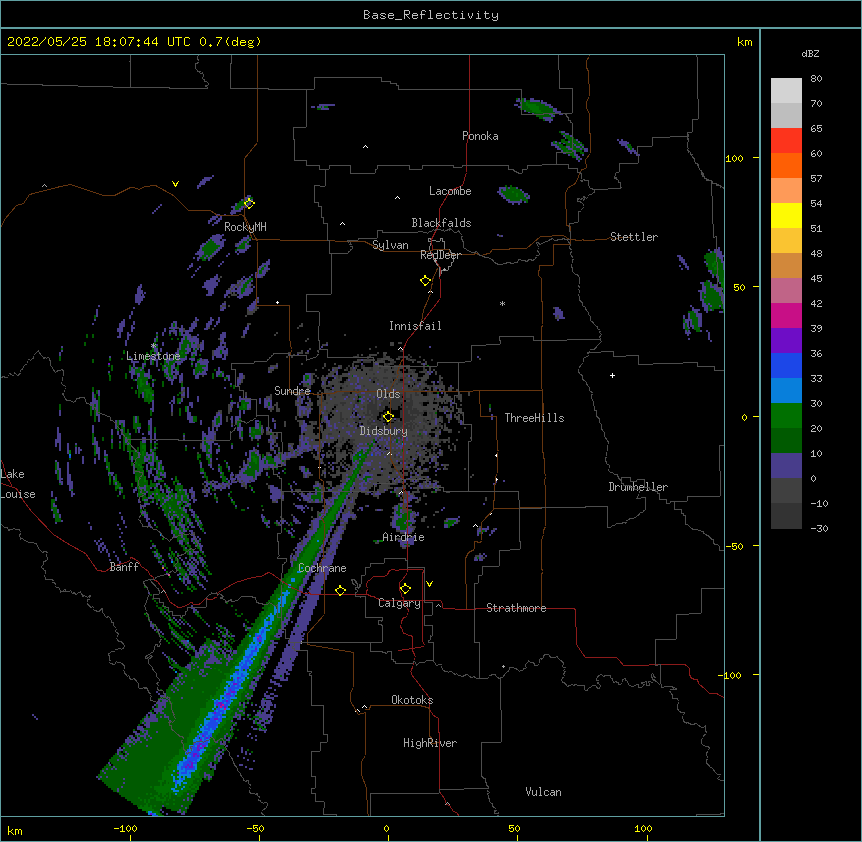862x842 pixels.
Task: Click the Airdrie city label
Action: click(x=404, y=537)
